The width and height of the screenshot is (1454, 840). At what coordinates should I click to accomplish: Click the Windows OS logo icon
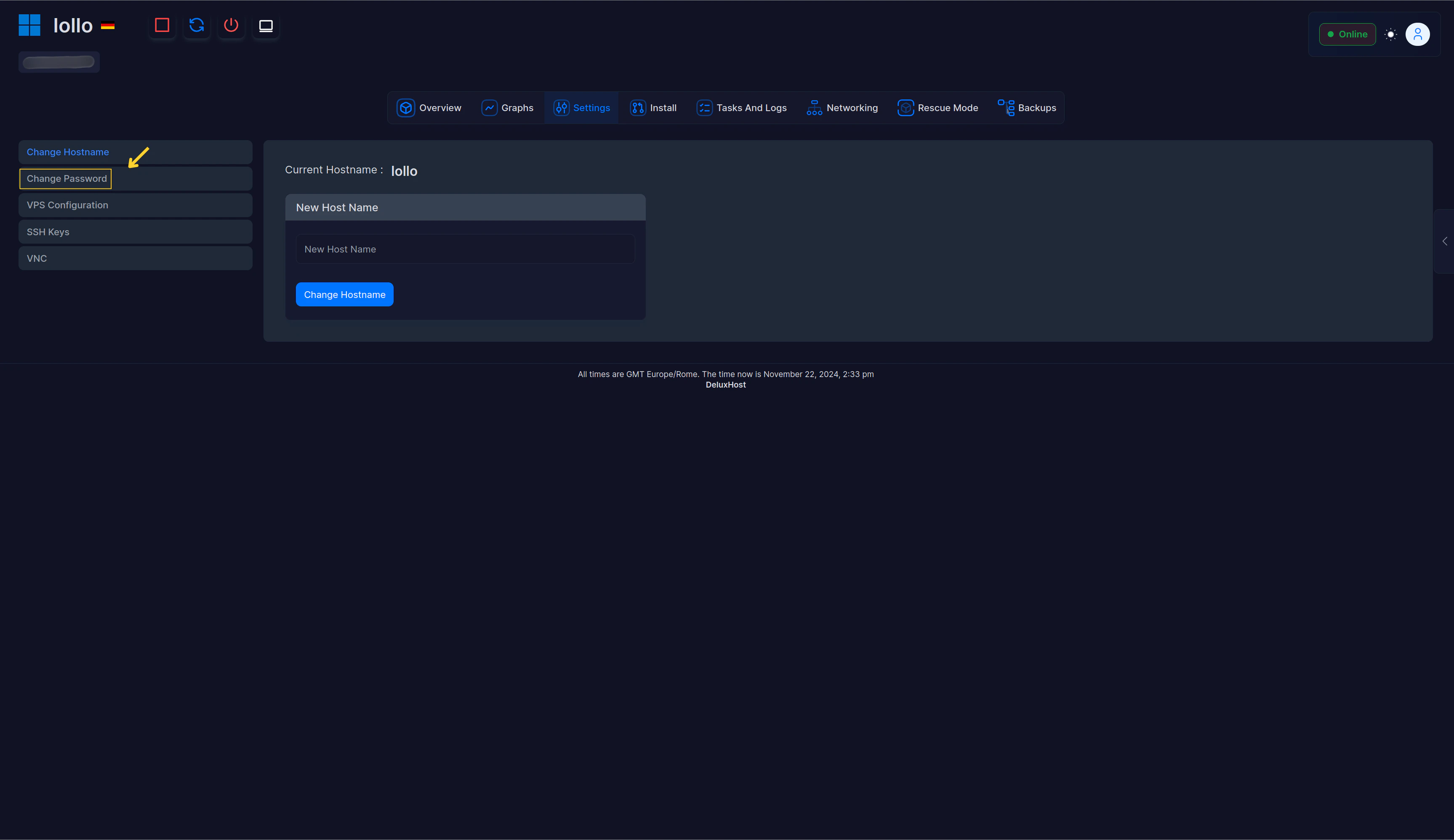[x=29, y=25]
